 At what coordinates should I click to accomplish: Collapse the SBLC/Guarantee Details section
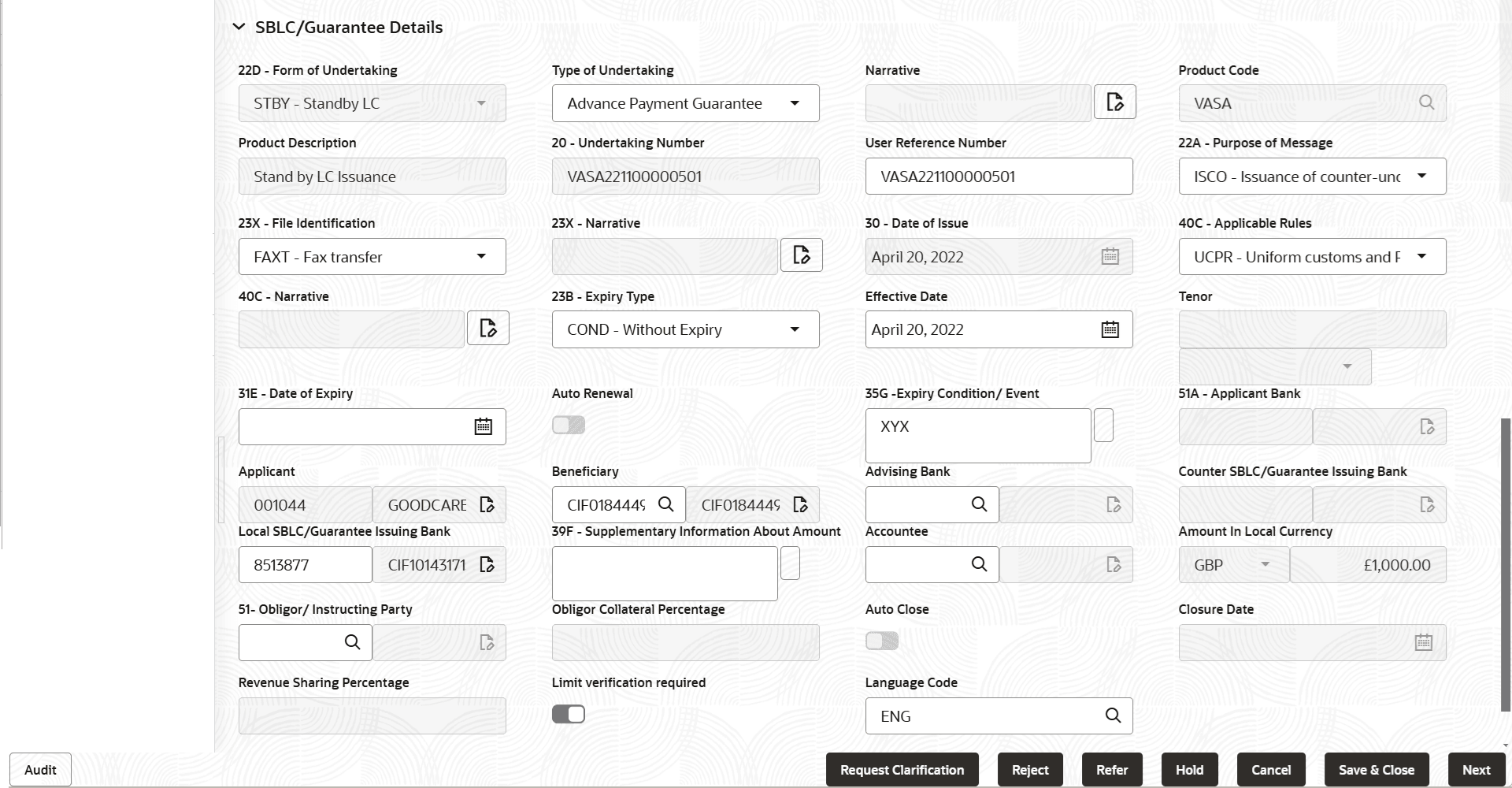click(x=239, y=26)
